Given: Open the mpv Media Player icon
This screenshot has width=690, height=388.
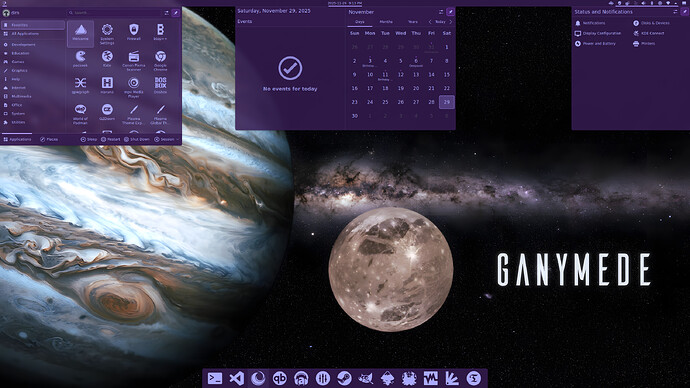Looking at the screenshot, I should 134,87.
